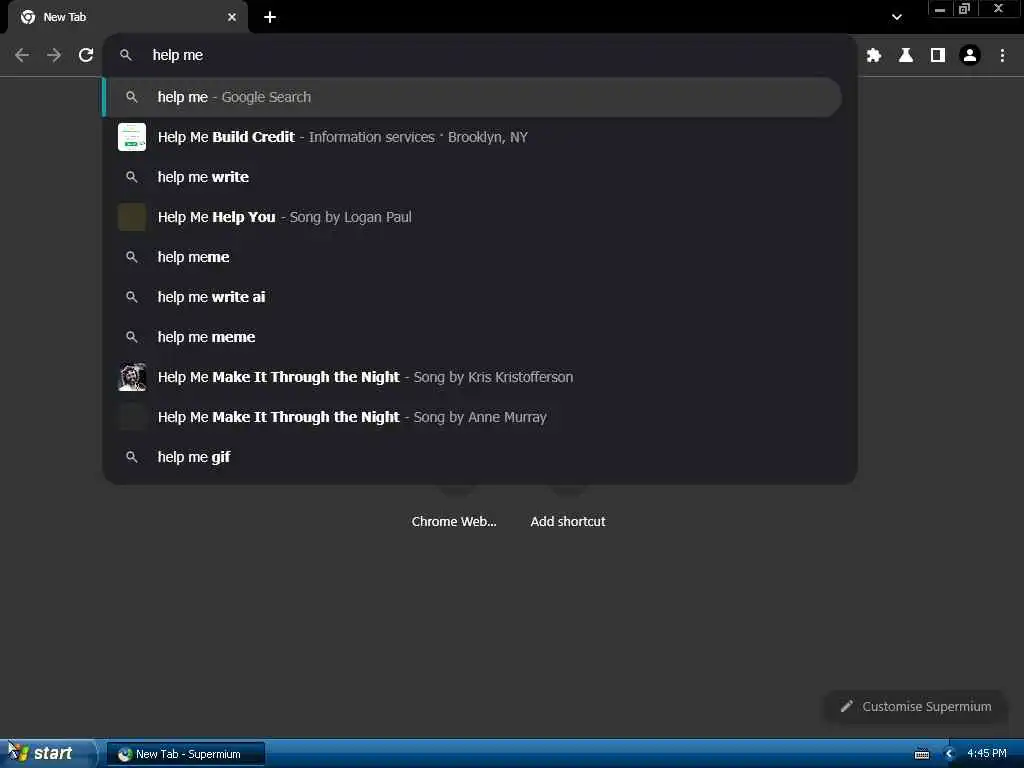Viewport: 1024px width, 768px height.
Task: Toggle the side panel icon
Action: (x=937, y=56)
